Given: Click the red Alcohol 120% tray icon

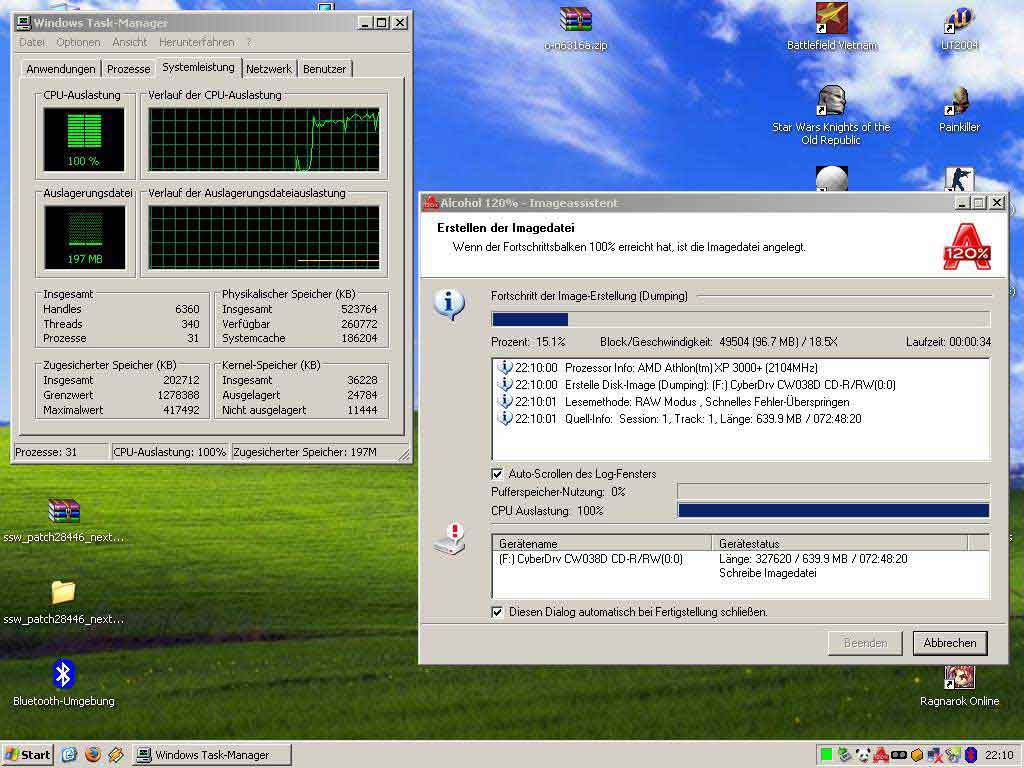Looking at the screenshot, I should pos(880,755).
